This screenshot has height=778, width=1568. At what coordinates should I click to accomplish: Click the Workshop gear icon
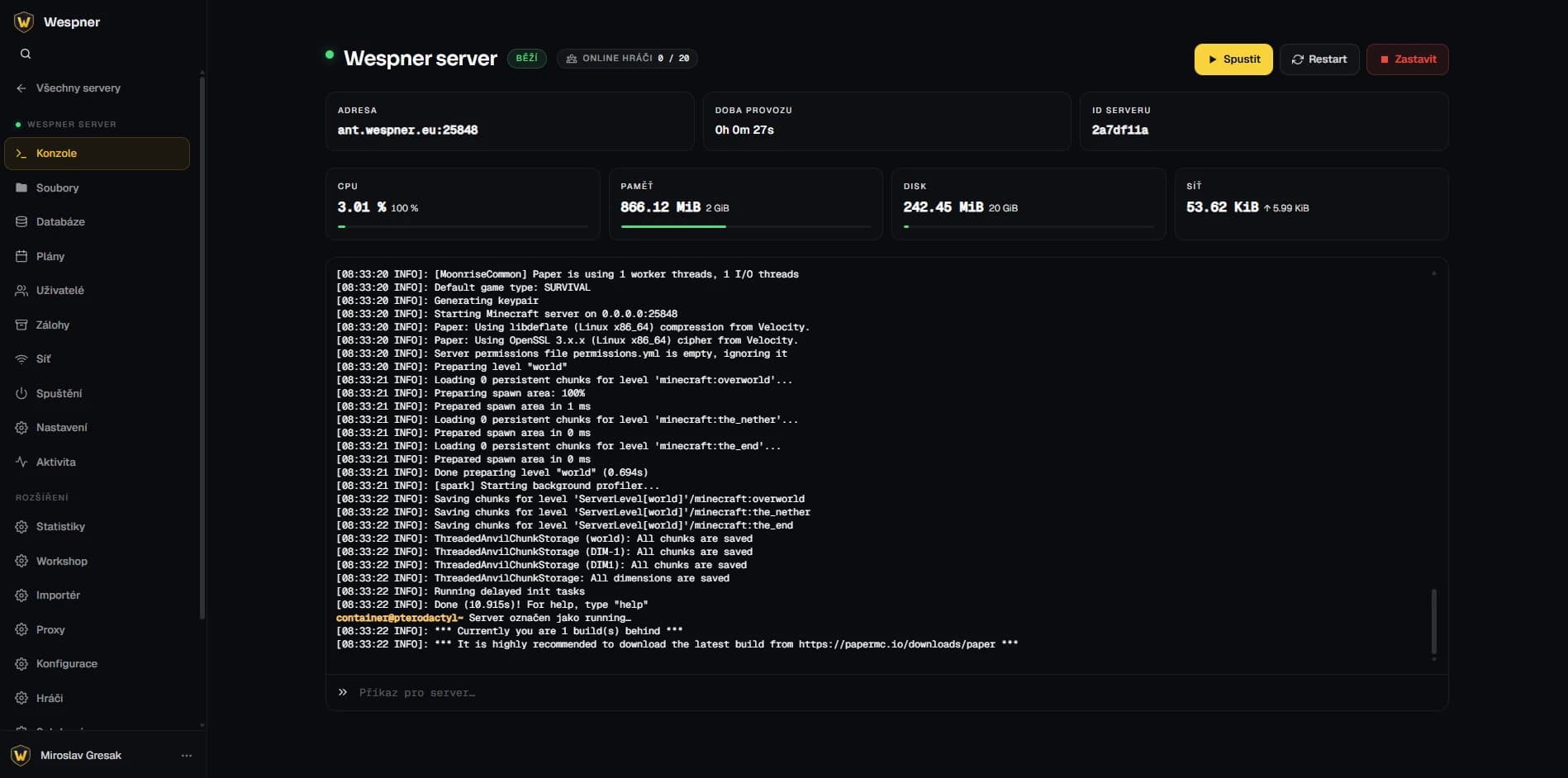click(21, 562)
